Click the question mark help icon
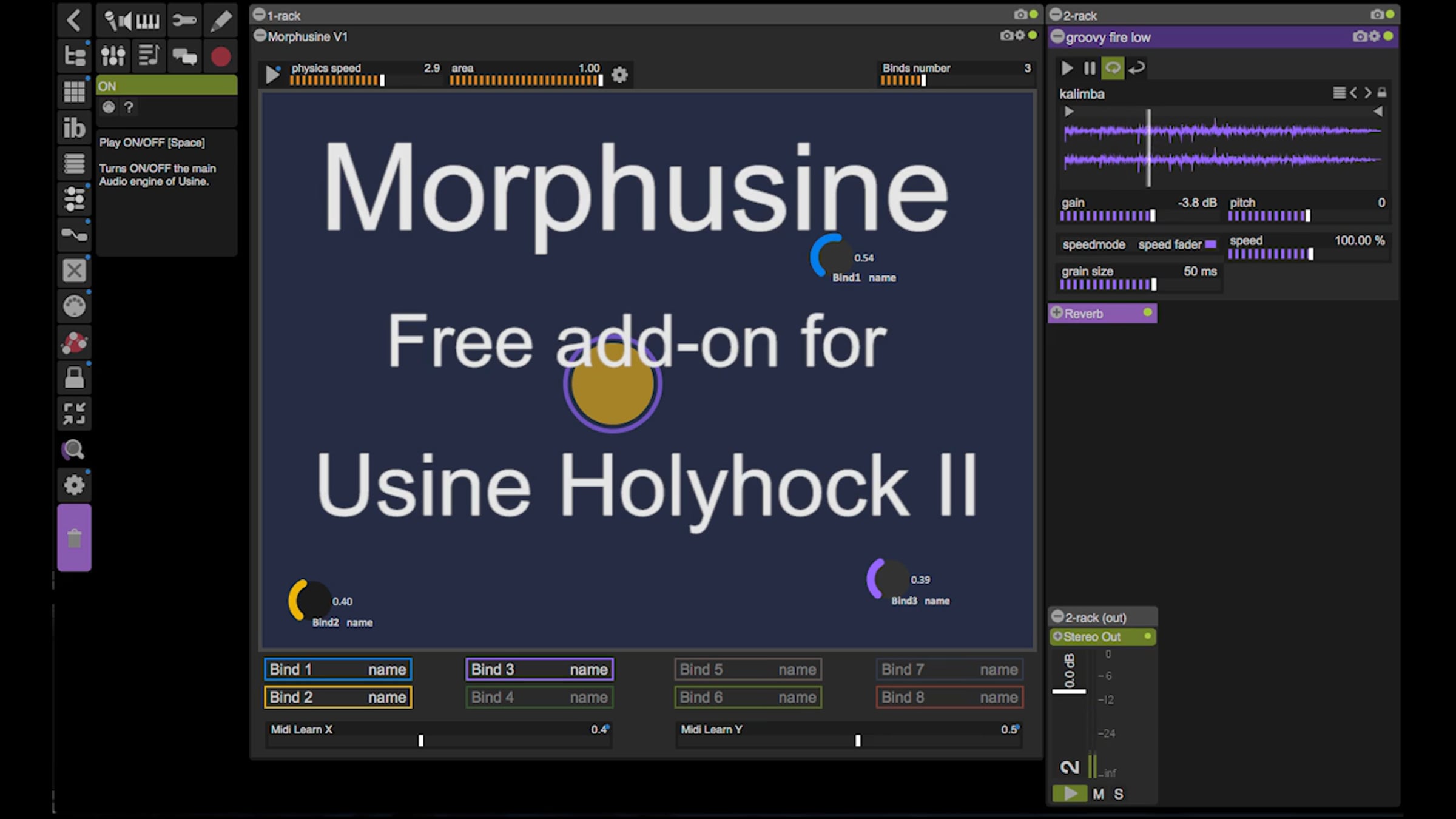Viewport: 1456px width, 819px height. tap(129, 107)
